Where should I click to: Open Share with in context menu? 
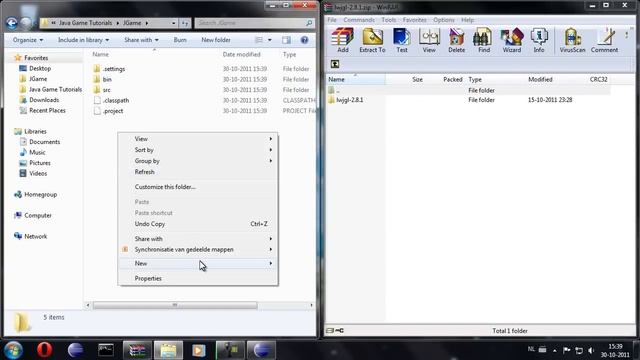tap(198, 239)
